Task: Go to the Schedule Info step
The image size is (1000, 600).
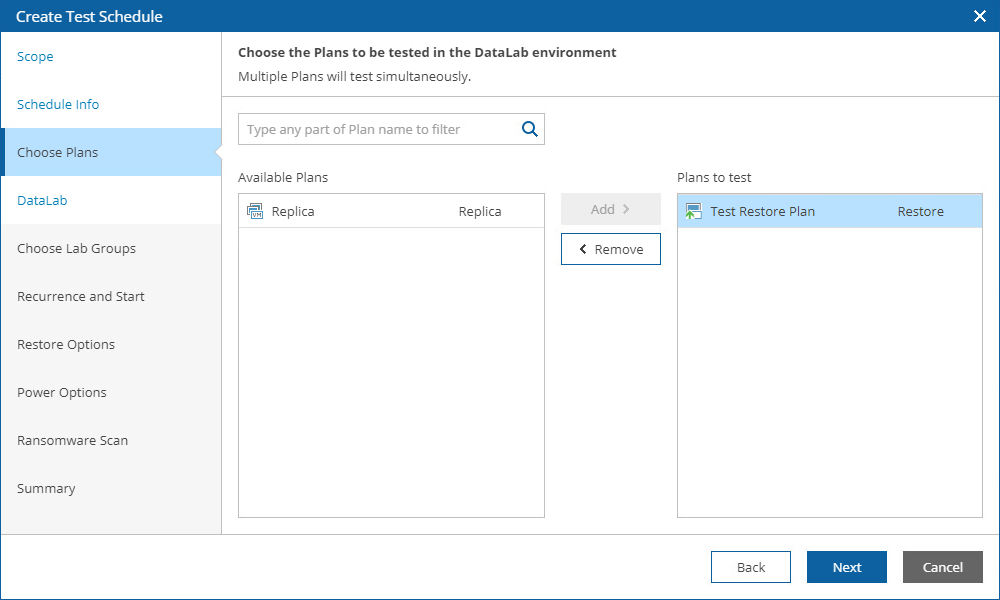Action: [x=58, y=105]
